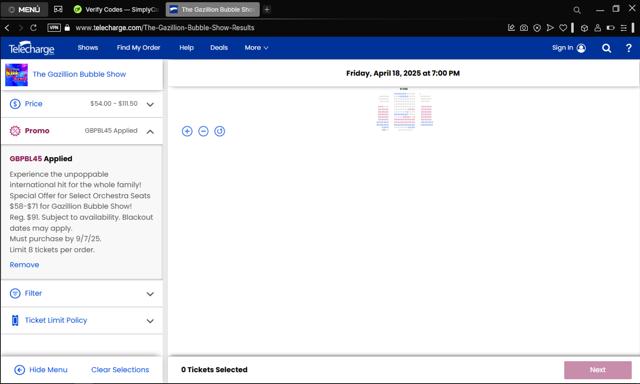The height and width of the screenshot is (384, 640).
Task: Click The Gazillion Bubble Show thumbnail
Action: [16, 75]
